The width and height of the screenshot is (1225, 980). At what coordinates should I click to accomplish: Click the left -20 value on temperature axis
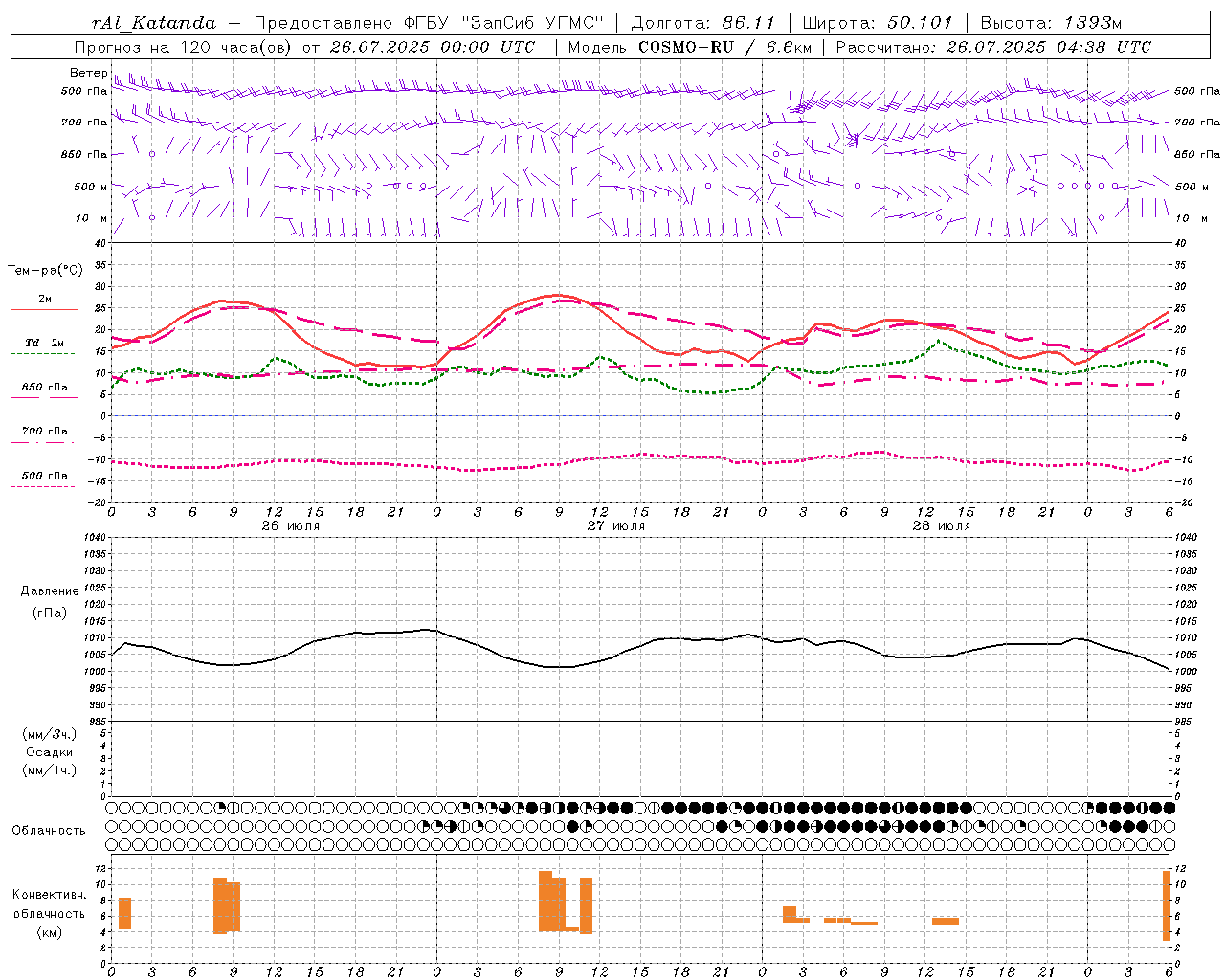pos(98,502)
